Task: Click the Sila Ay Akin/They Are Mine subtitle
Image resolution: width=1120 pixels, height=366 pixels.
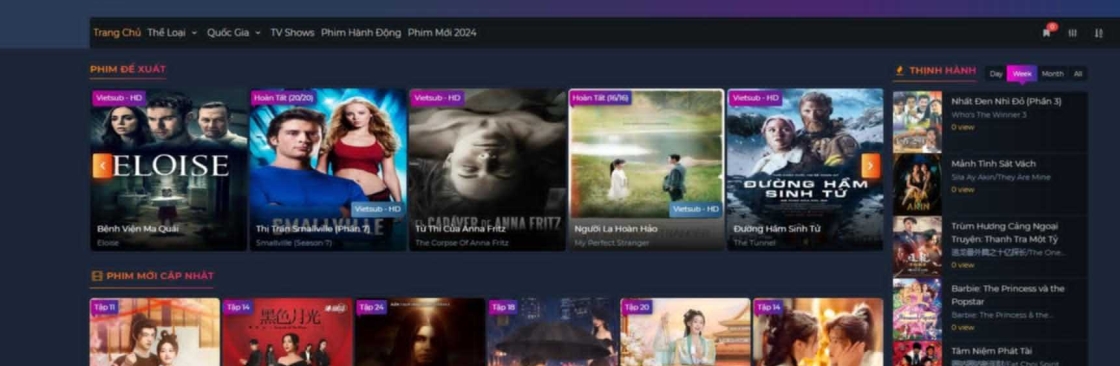Action: (x=995, y=177)
